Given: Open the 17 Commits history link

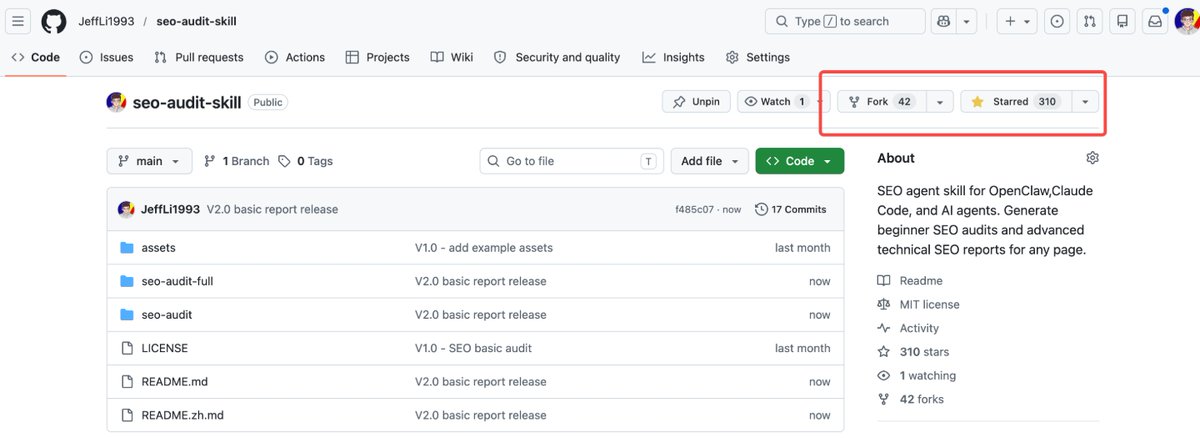Looking at the screenshot, I should click(x=791, y=210).
